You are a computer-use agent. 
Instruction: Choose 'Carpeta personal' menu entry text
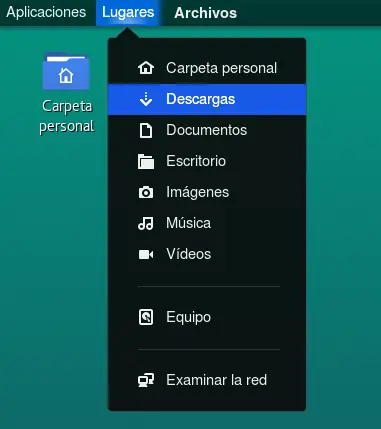point(221,68)
